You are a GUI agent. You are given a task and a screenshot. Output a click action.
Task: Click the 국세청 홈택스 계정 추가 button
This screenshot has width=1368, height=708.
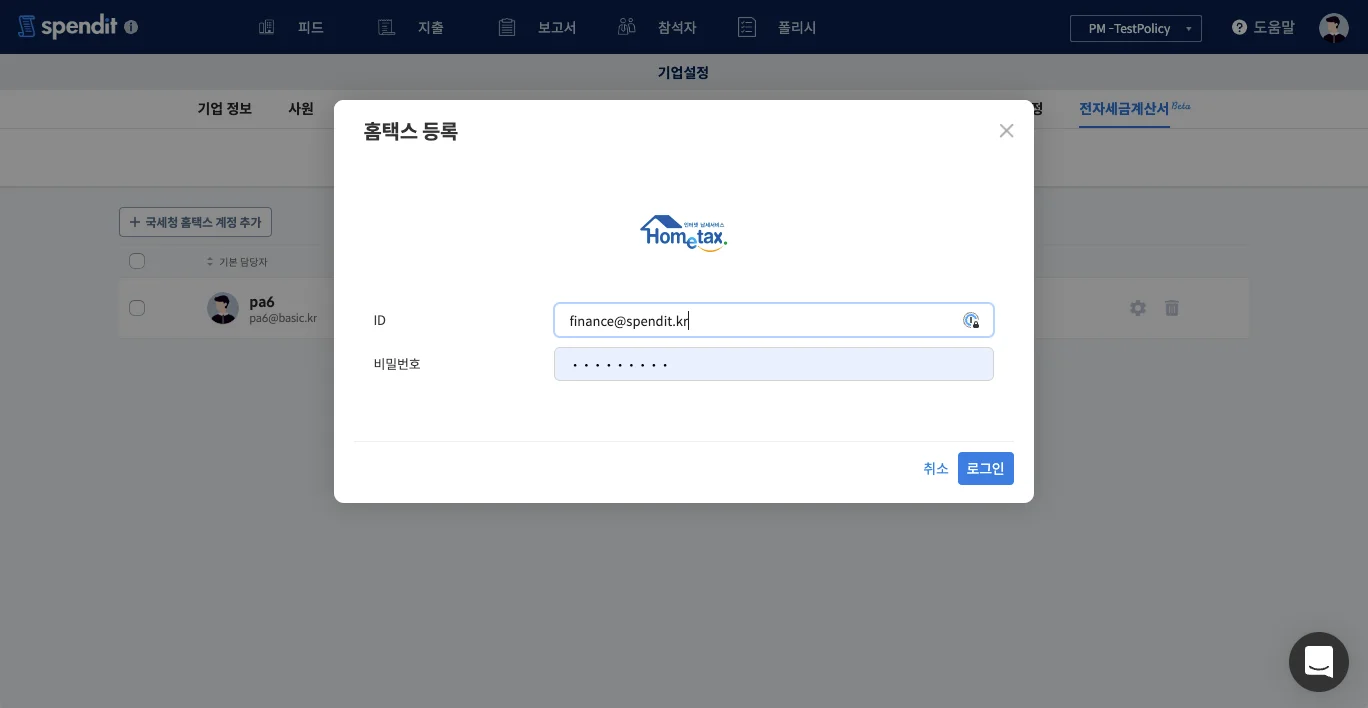point(195,221)
